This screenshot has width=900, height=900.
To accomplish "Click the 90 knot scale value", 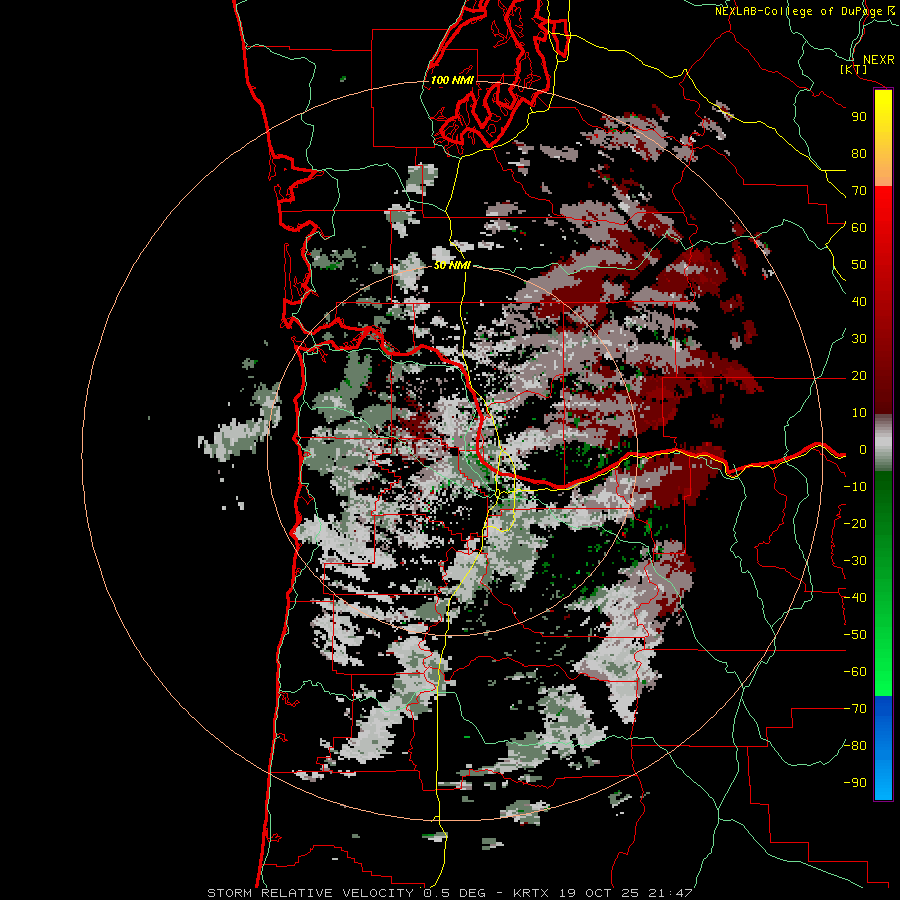I will 859,117.
